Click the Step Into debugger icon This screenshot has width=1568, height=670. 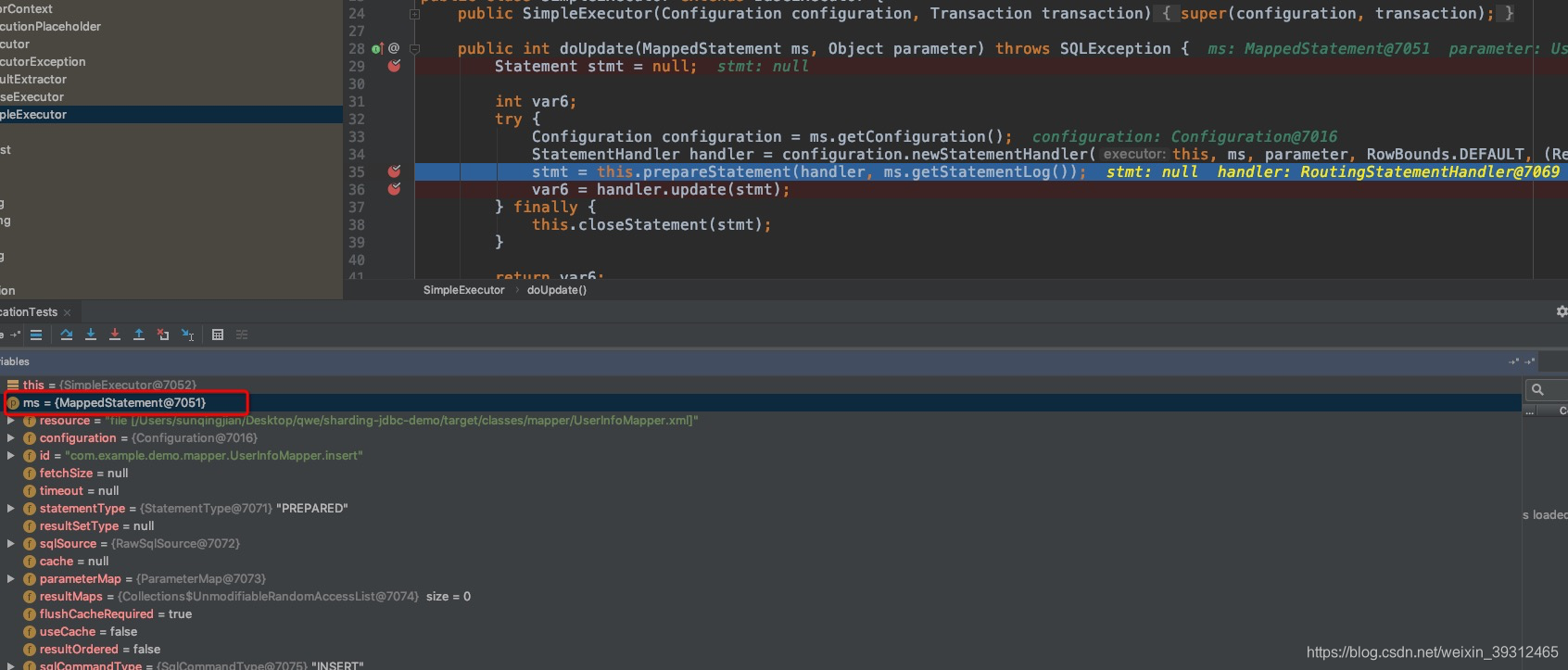pyautogui.click(x=91, y=335)
